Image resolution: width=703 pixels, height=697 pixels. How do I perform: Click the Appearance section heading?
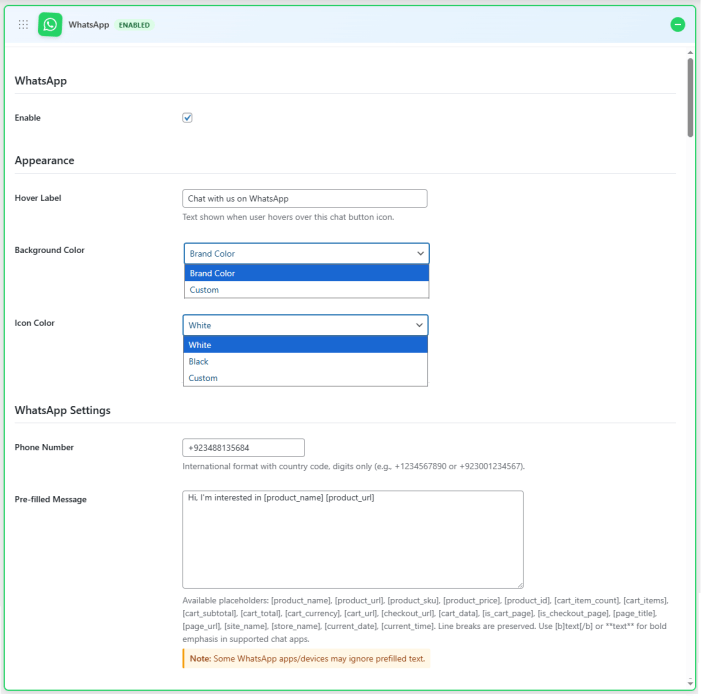[44, 161]
